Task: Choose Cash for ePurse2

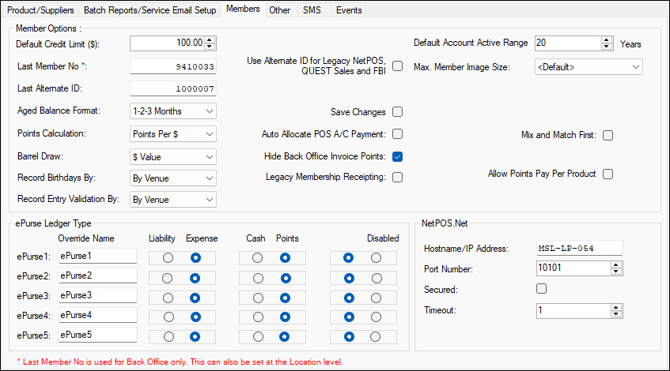Action: coord(258,278)
